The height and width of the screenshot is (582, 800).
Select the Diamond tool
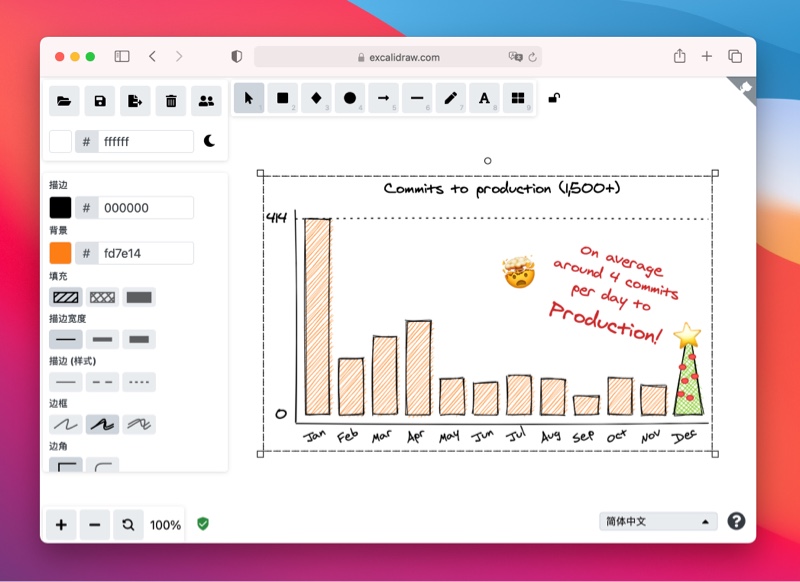316,98
